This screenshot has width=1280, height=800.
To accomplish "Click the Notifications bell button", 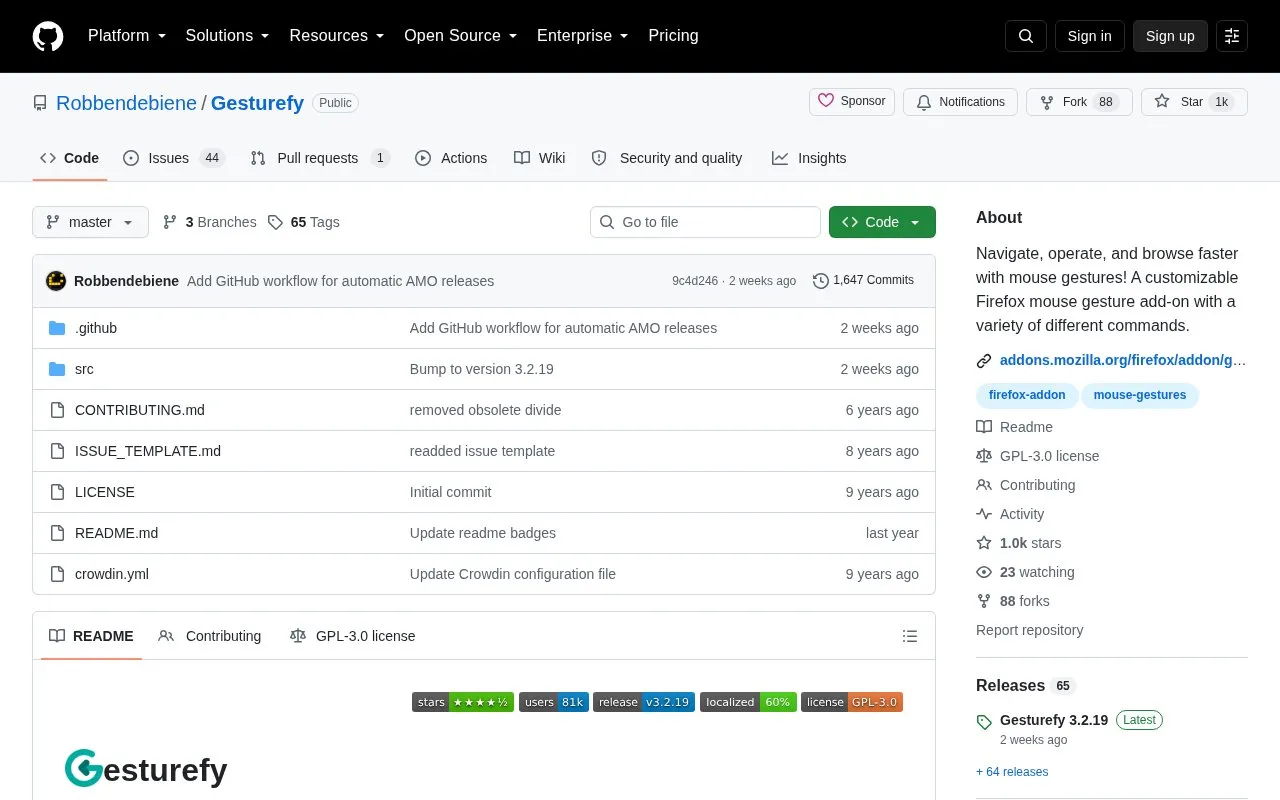I will (960, 102).
